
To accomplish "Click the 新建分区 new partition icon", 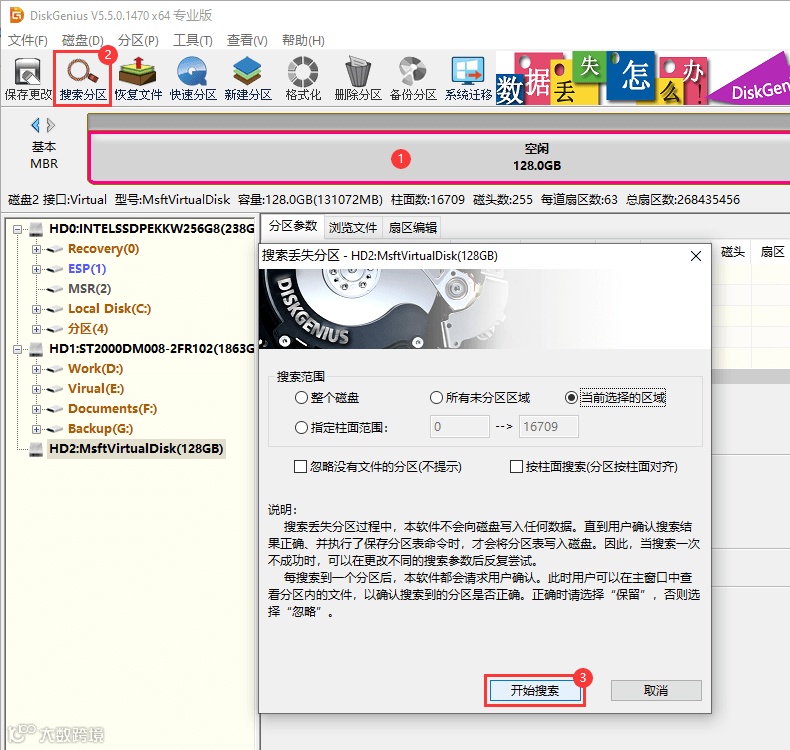I will coord(248,79).
